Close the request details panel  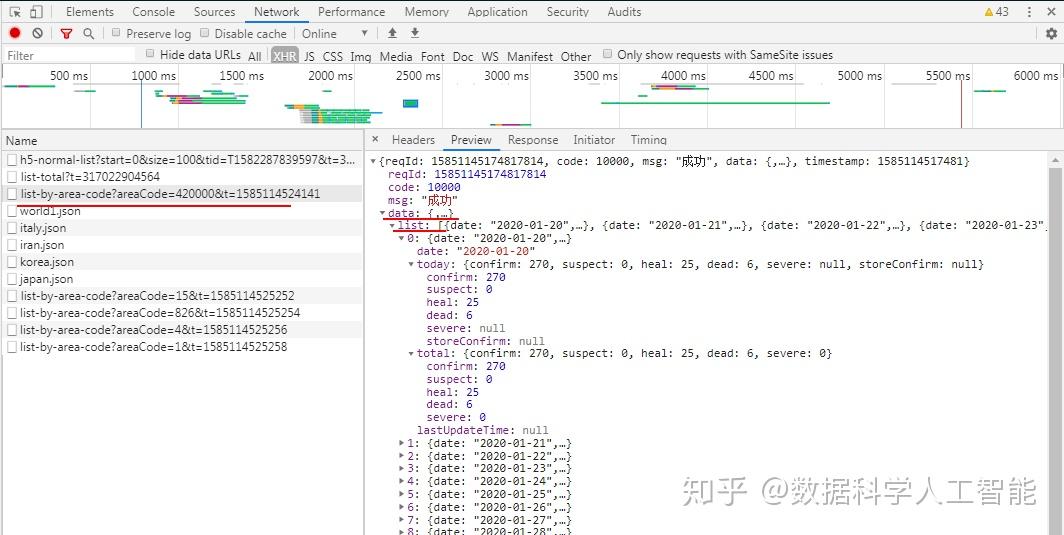(x=375, y=139)
